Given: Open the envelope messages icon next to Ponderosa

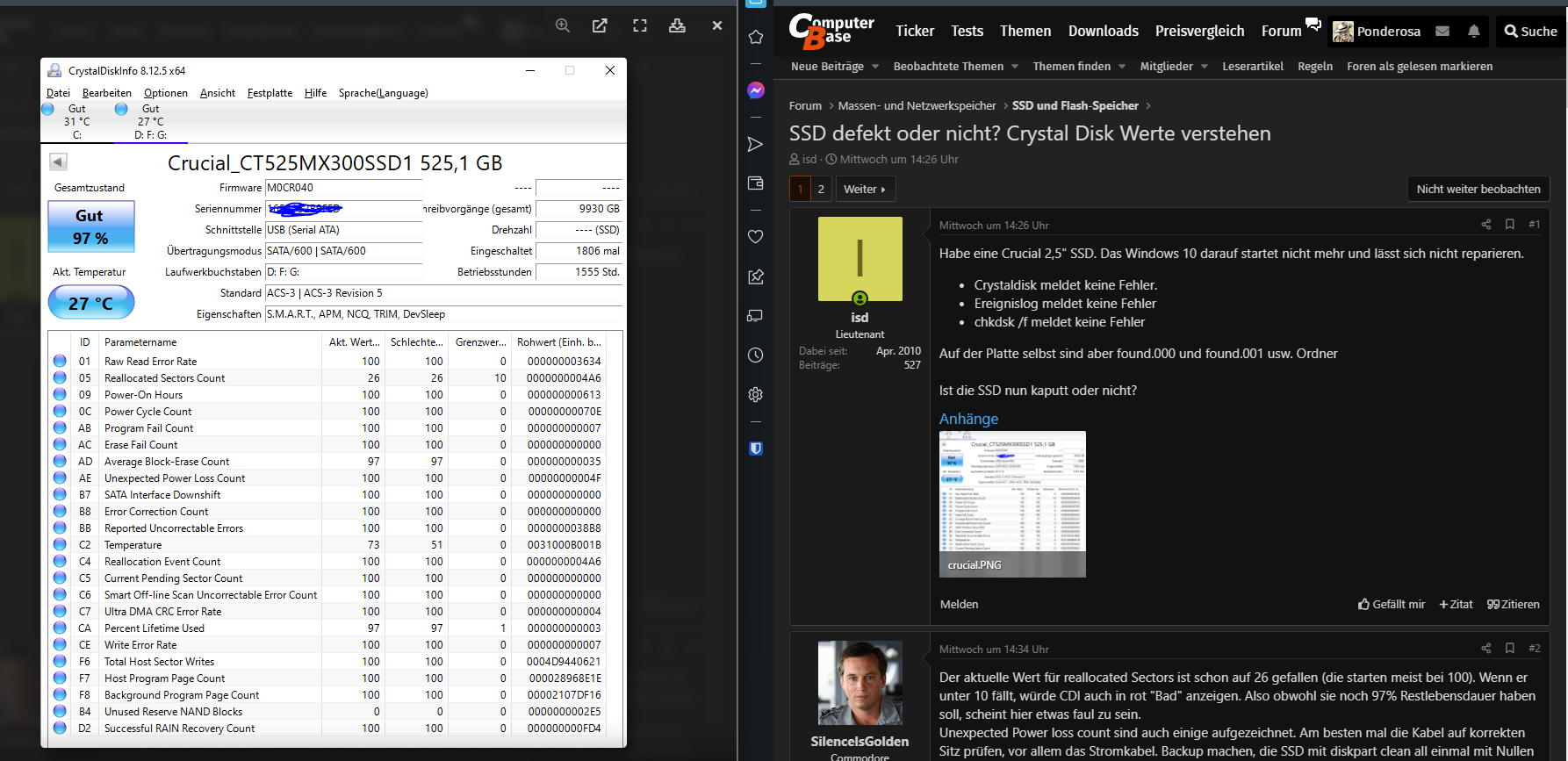Looking at the screenshot, I should coord(1442,31).
